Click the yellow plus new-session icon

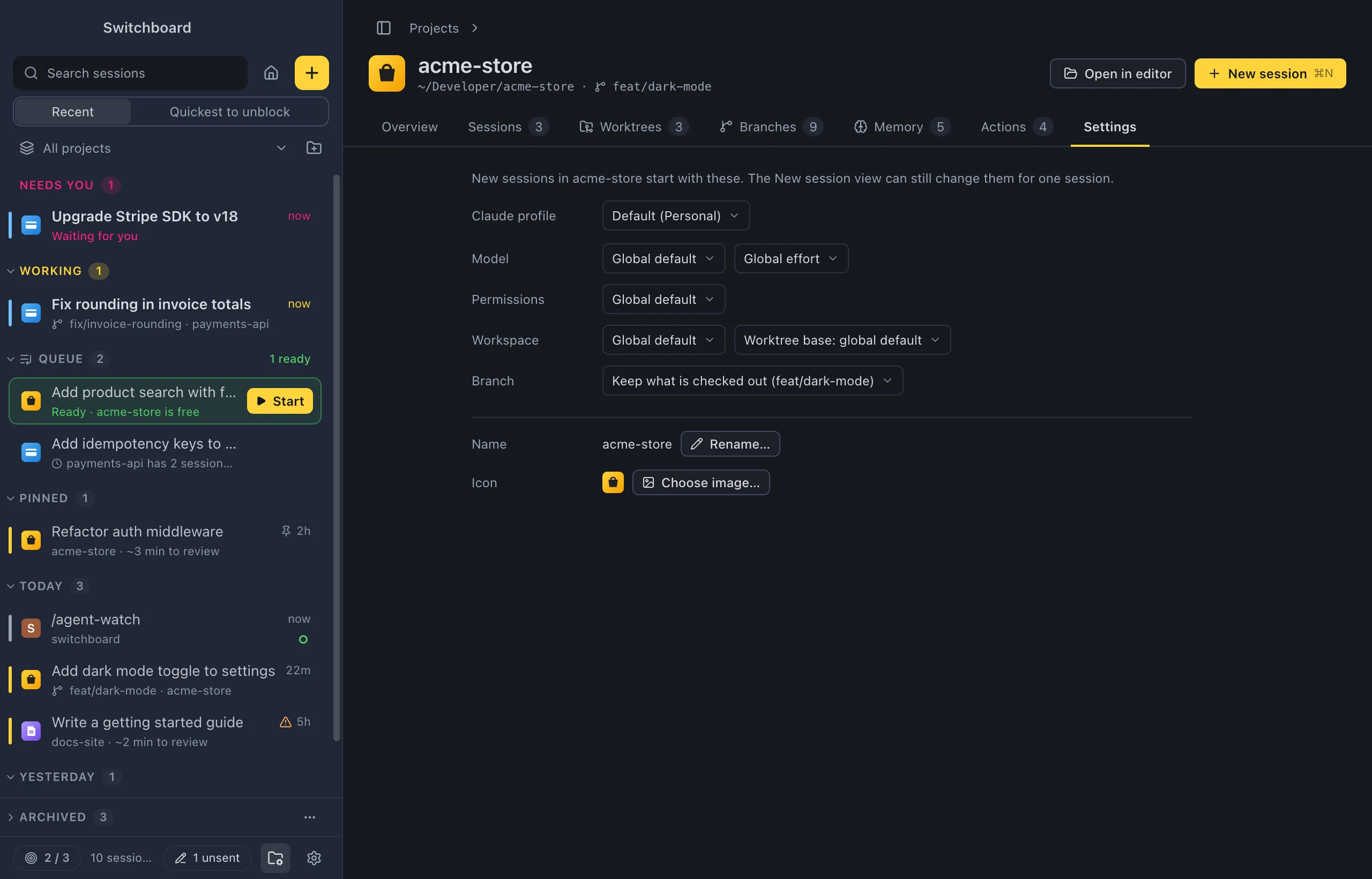[311, 73]
